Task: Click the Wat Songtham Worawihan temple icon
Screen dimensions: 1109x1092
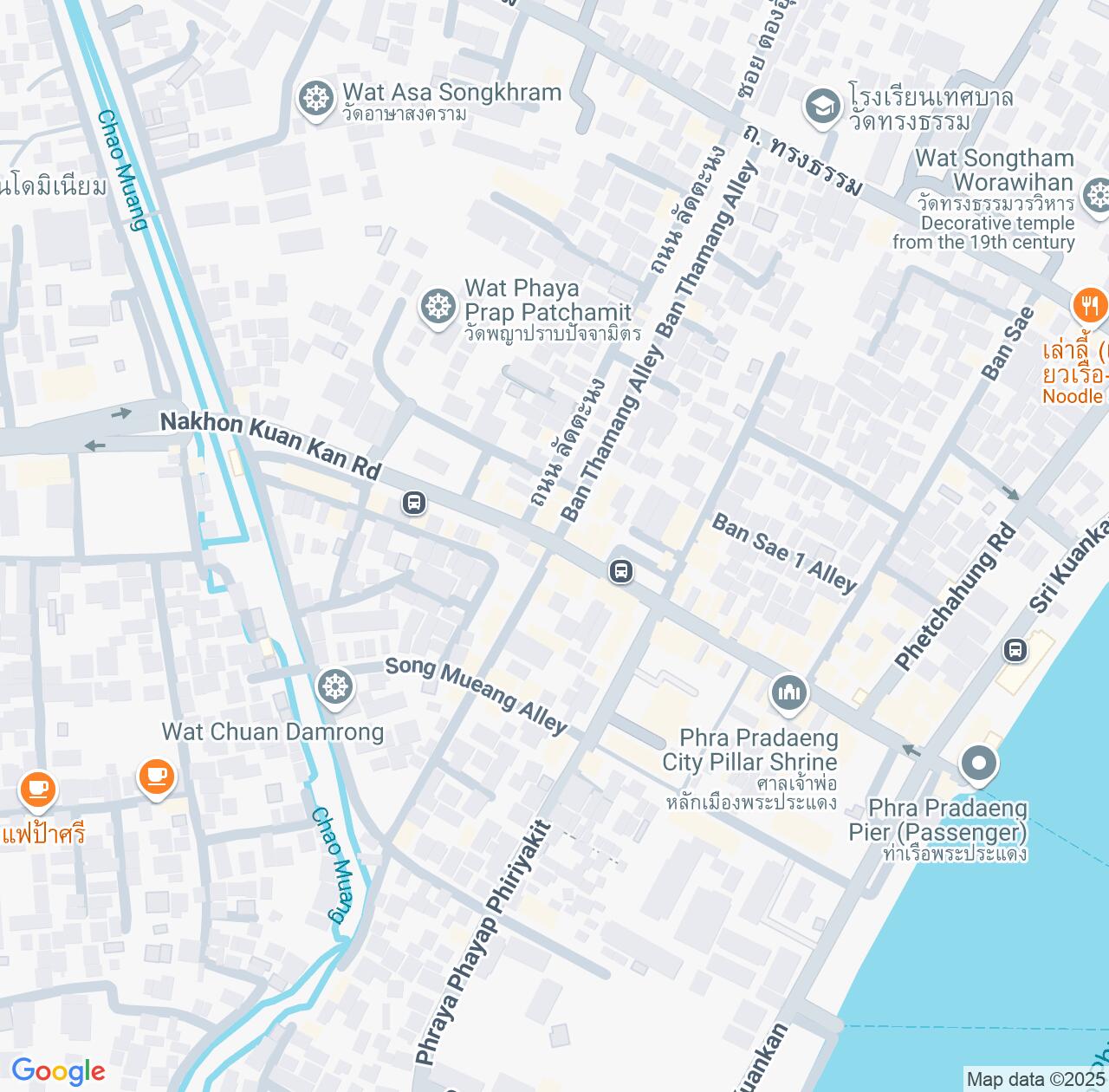Action: click(x=1097, y=195)
